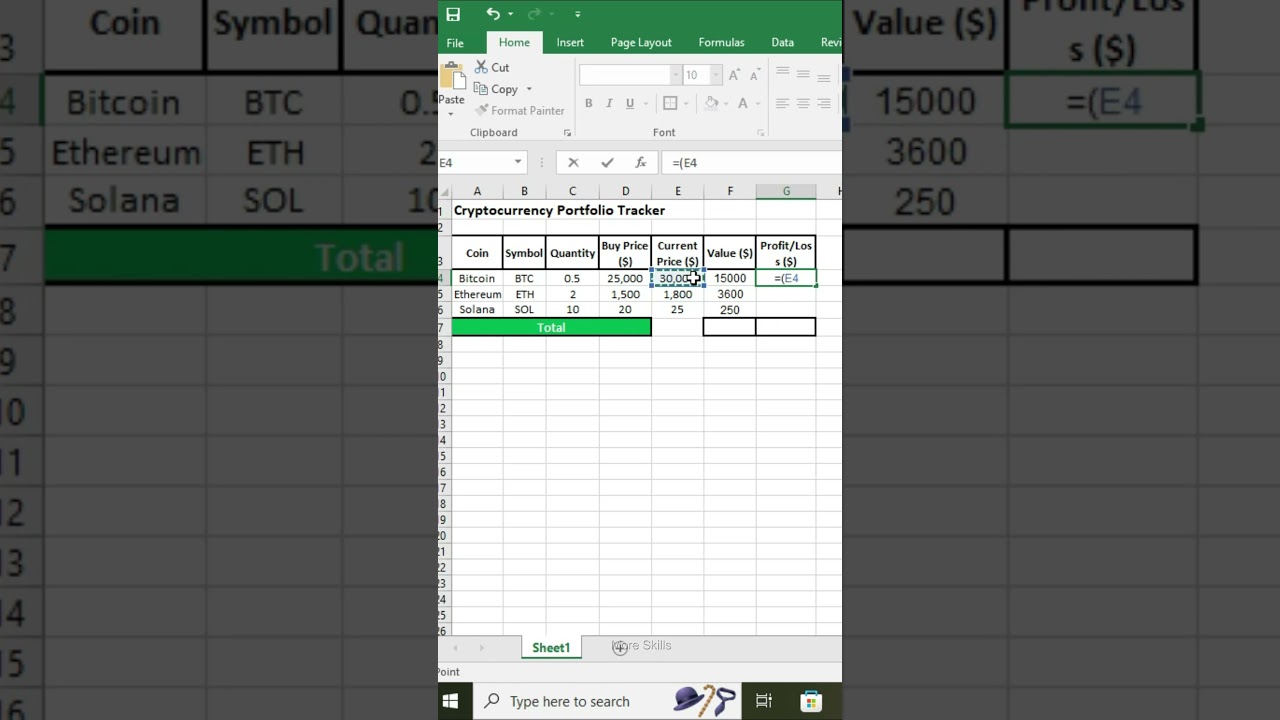1280x720 pixels.
Task: Confirm the formula with the checkmark
Action: 607,162
